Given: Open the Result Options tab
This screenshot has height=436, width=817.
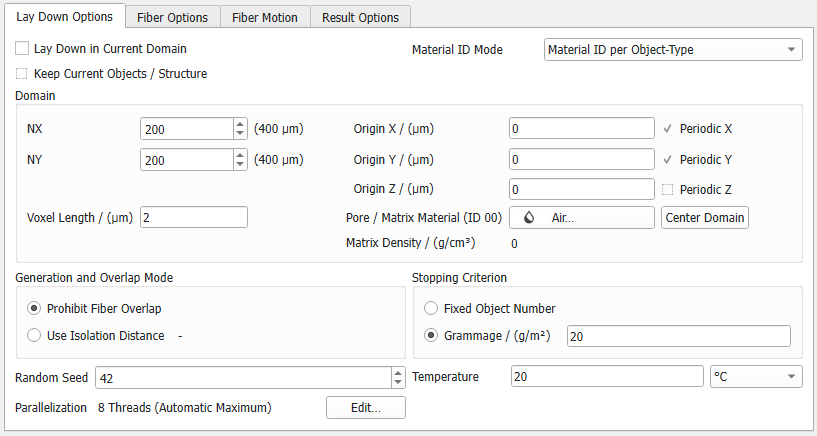Looking at the screenshot, I should click(x=360, y=17).
